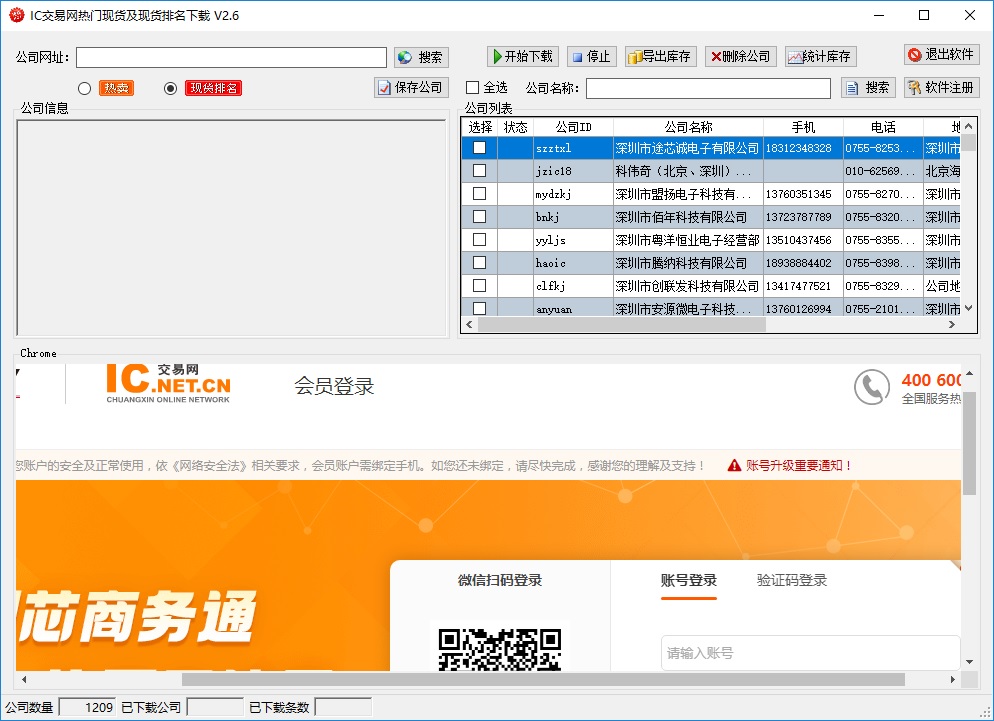Focus the 公司名称 search field
The height and width of the screenshot is (721, 994).
pos(708,88)
